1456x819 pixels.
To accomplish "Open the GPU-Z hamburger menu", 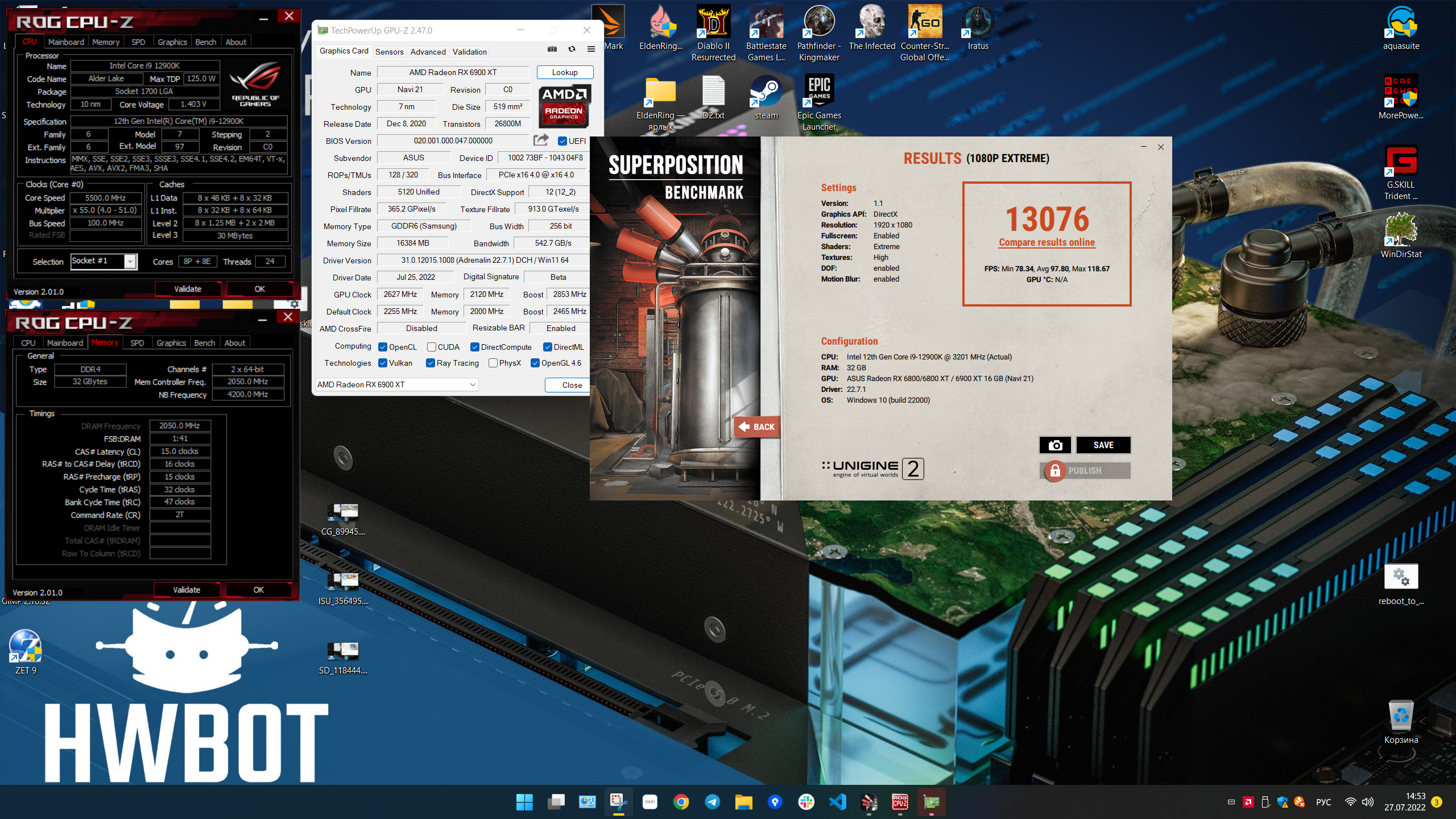I will coord(591,49).
